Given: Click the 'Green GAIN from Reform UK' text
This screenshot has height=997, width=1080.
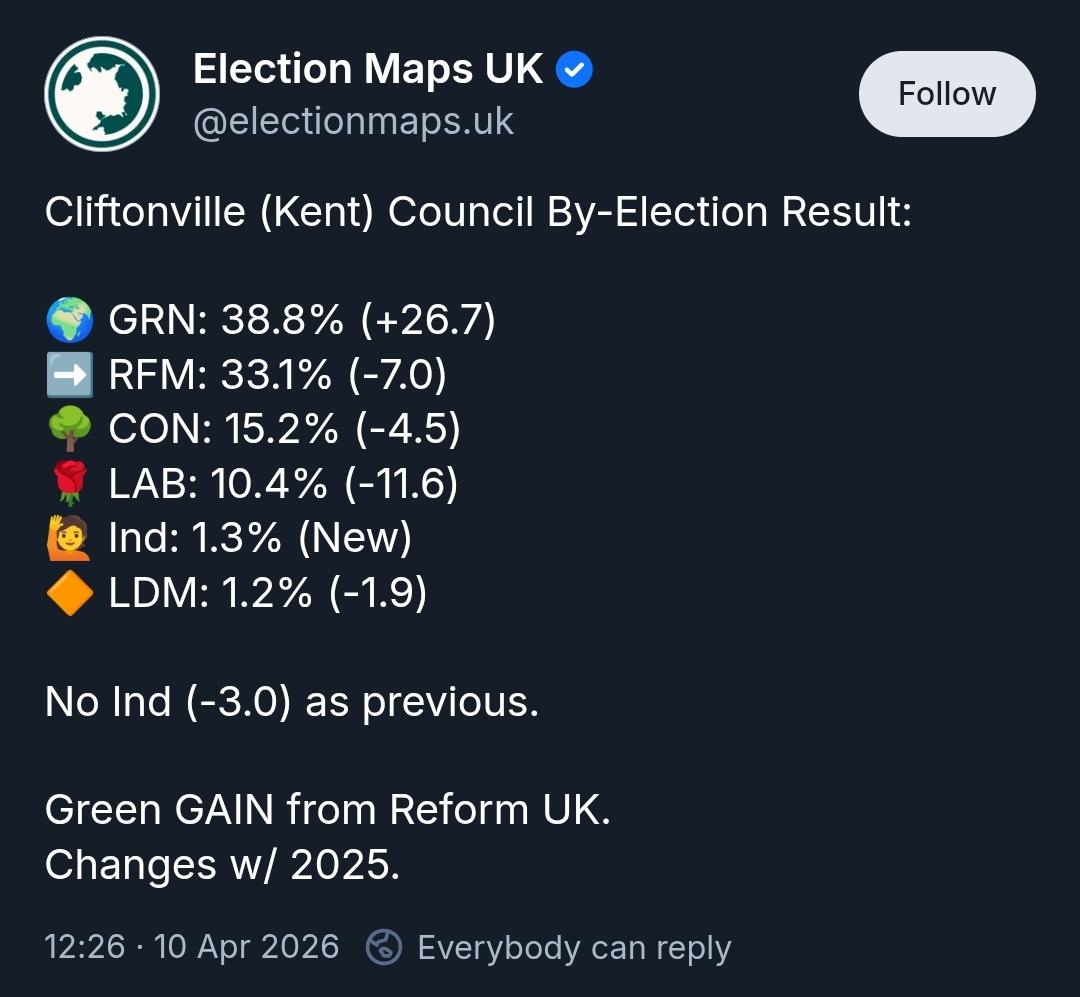Looking at the screenshot, I should [x=328, y=809].
